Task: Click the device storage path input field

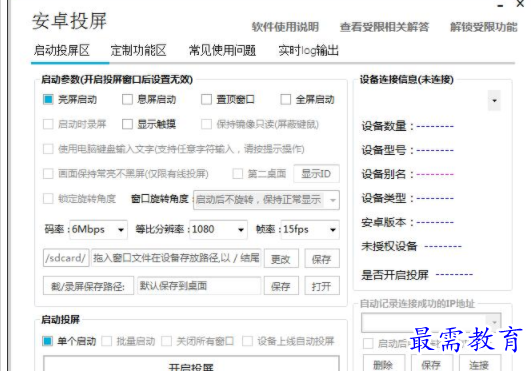Action: click(x=176, y=258)
